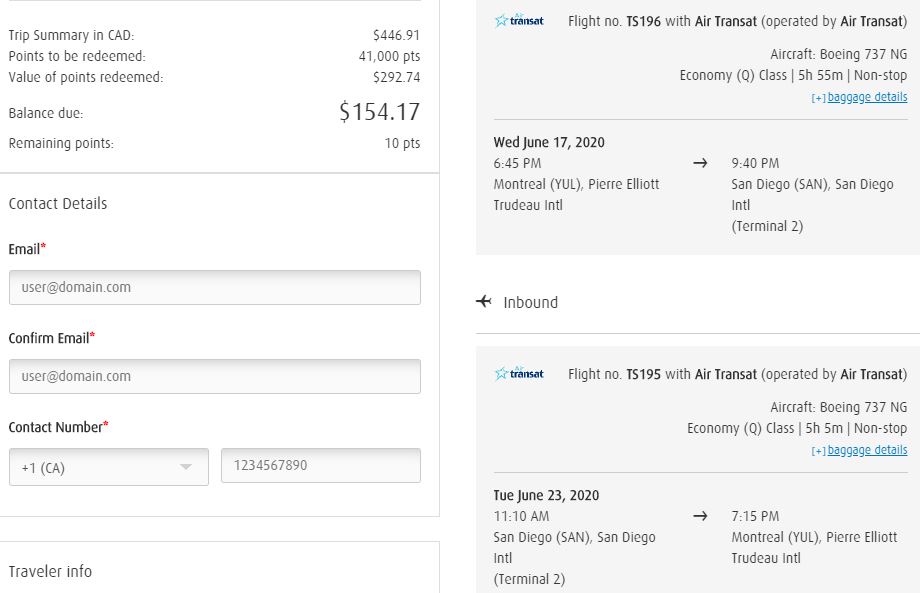
Task: Click the 41,000 pts points to be redeemed value
Action: pyautogui.click(x=389, y=56)
